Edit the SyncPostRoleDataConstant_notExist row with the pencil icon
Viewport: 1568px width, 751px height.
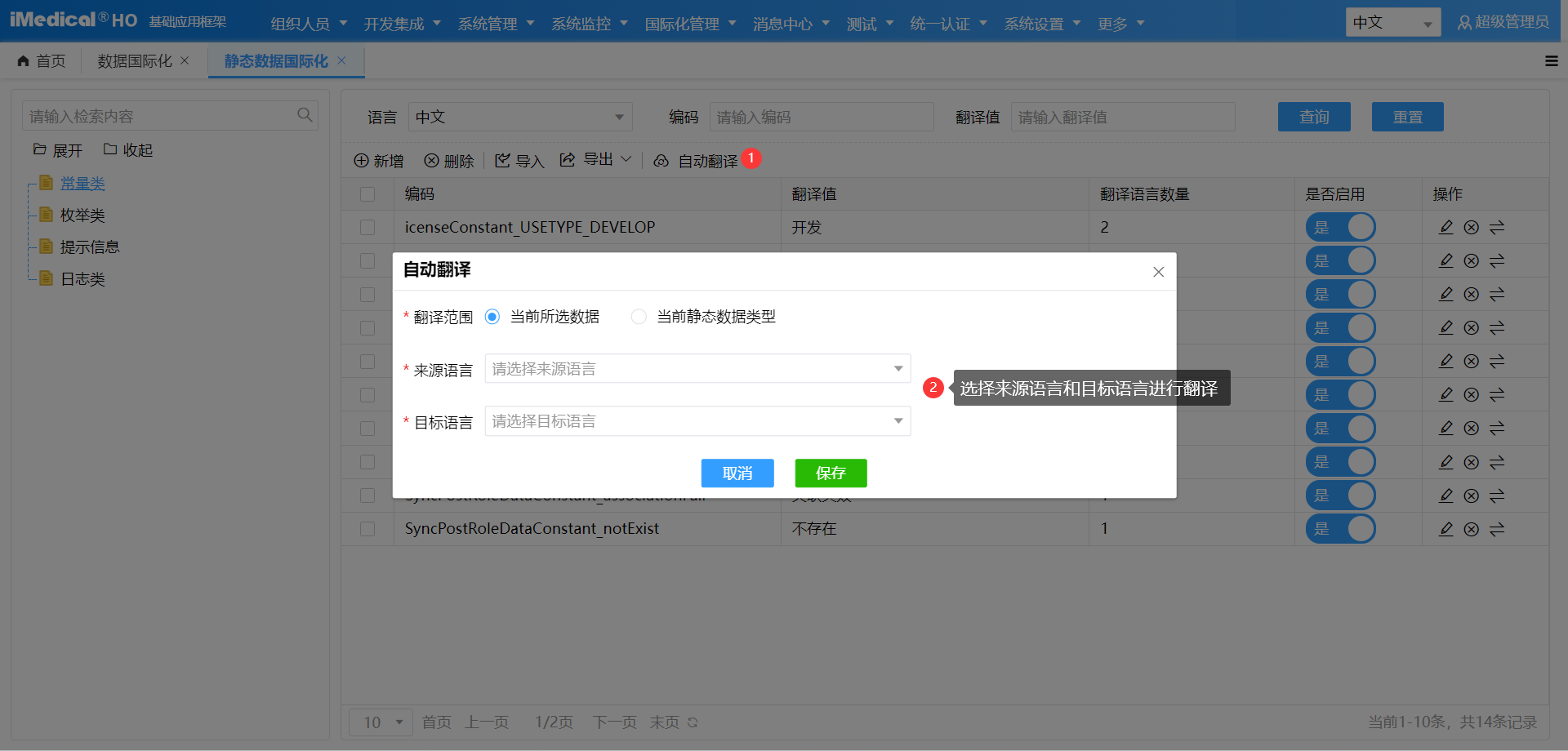tap(1445, 529)
